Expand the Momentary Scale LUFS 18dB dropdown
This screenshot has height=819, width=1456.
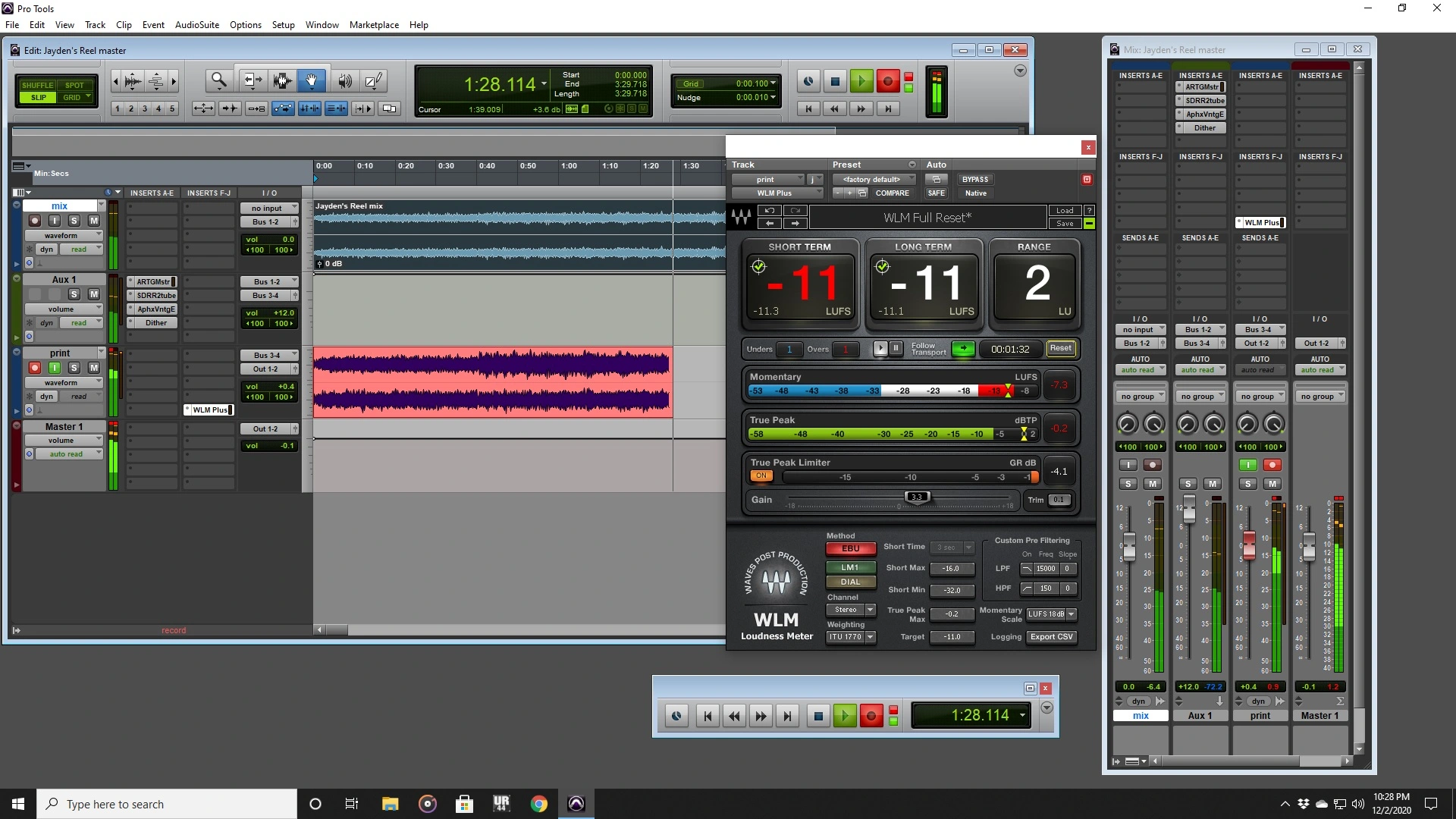click(x=1051, y=614)
